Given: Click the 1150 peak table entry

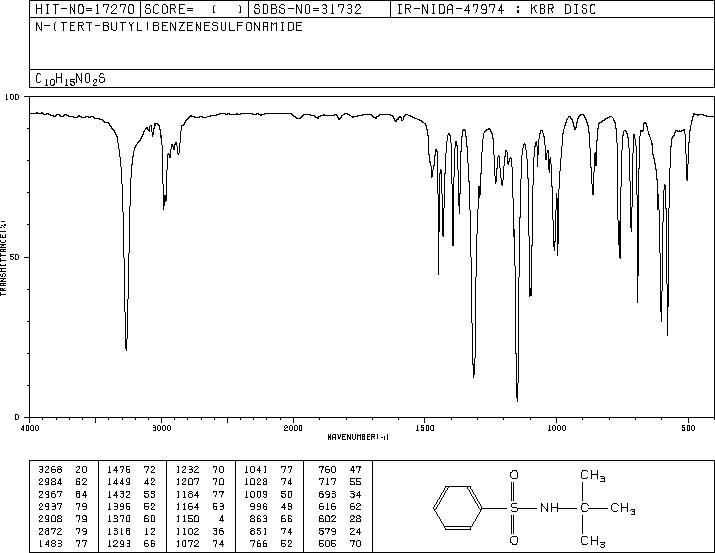Looking at the screenshot, I should click(200, 519).
